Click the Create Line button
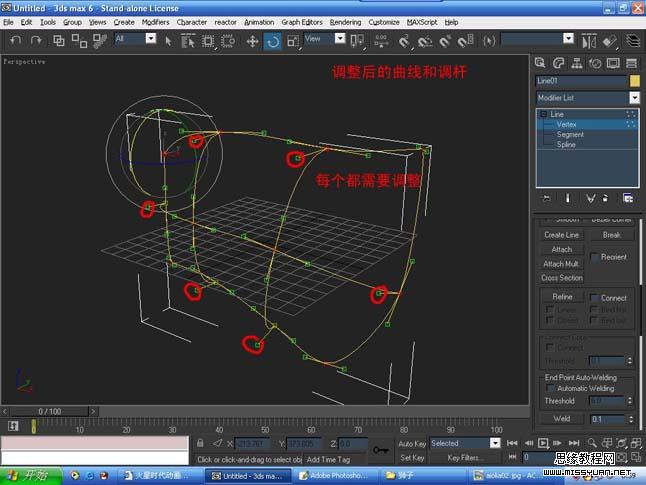 click(x=562, y=235)
